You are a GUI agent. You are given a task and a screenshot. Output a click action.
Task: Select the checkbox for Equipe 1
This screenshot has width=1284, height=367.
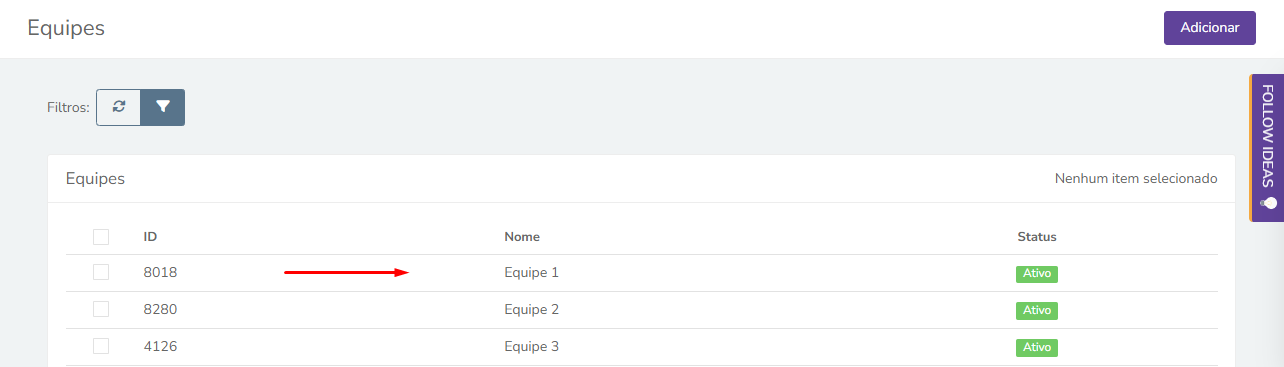[x=101, y=272]
